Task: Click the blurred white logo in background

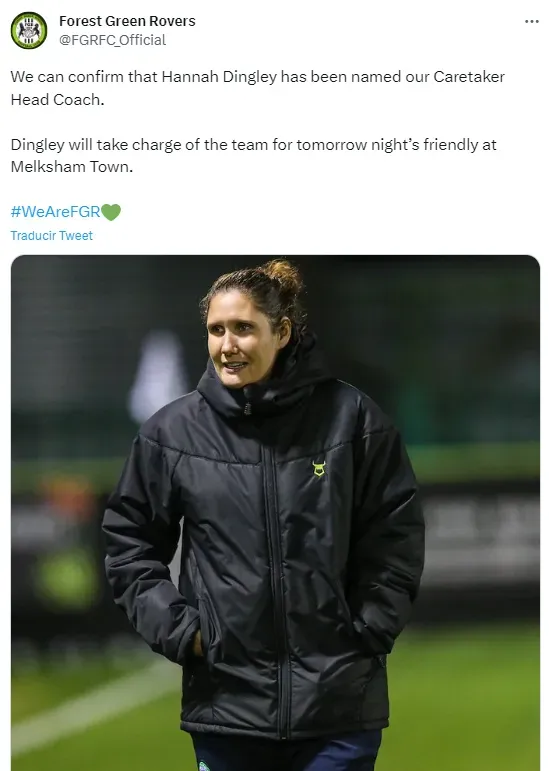Action: (159, 377)
